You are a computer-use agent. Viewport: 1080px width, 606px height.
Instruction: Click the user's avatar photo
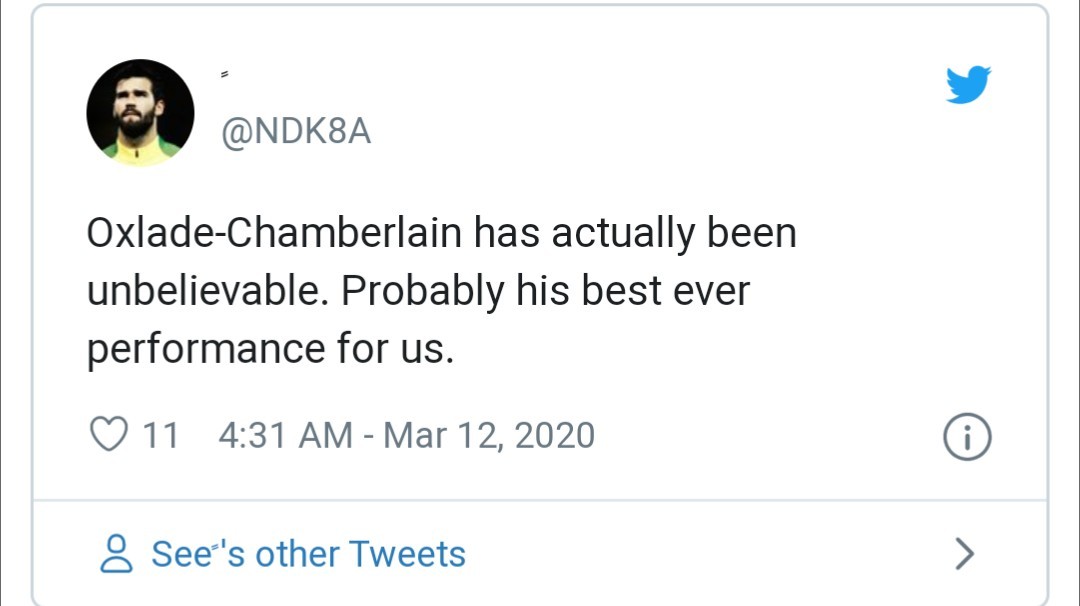click(x=142, y=112)
